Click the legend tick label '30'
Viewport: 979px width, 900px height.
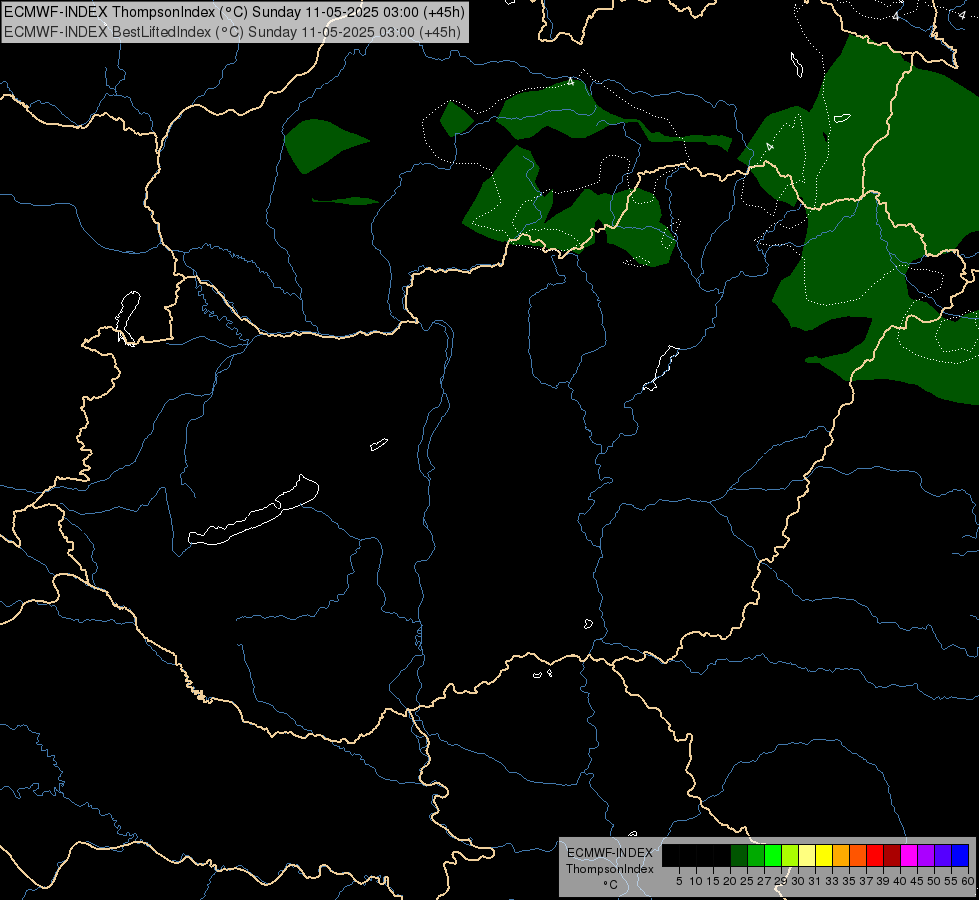click(x=799, y=881)
